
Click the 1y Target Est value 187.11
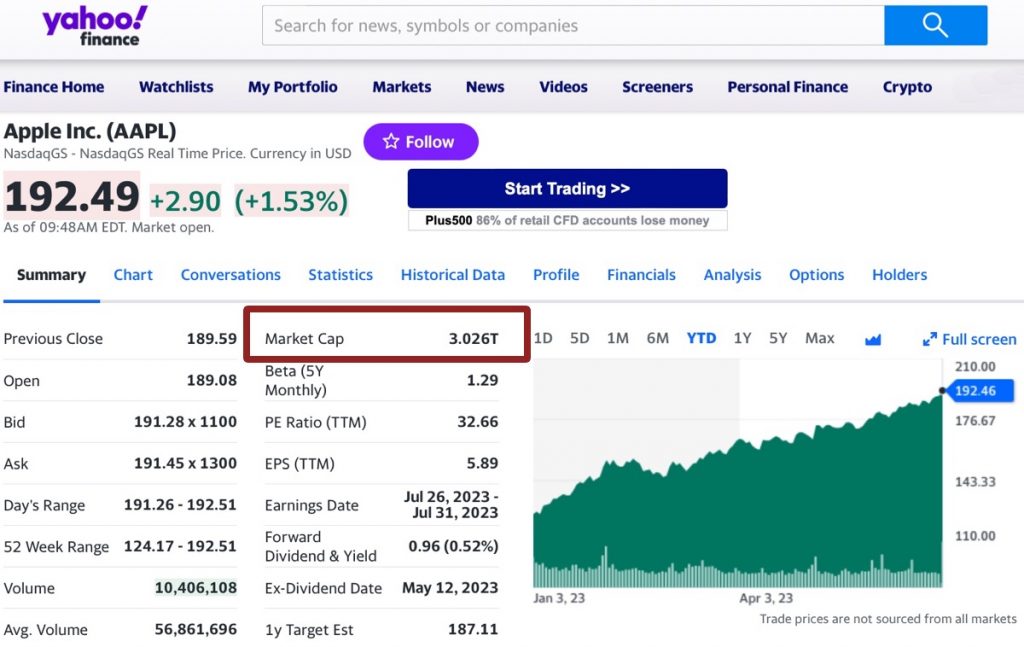(x=473, y=629)
